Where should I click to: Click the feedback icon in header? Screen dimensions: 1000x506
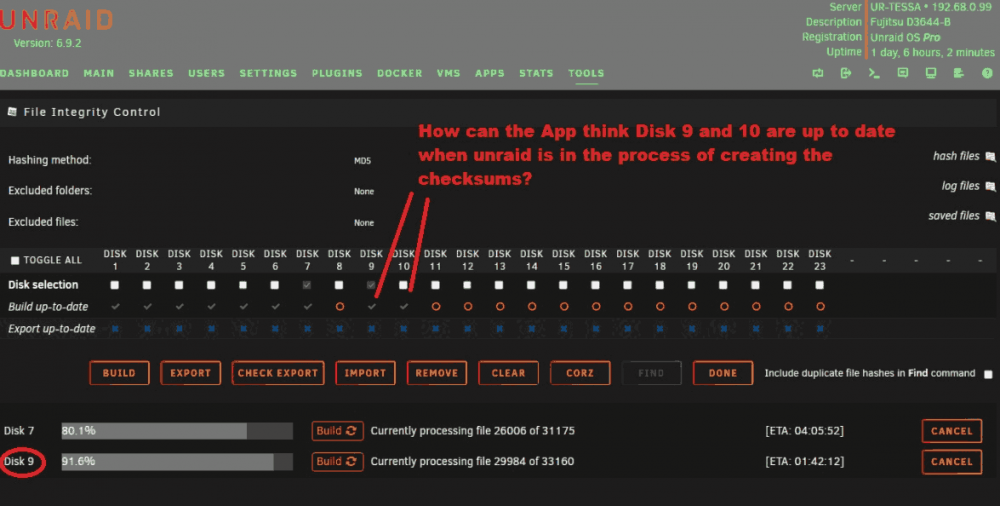[x=902, y=73]
